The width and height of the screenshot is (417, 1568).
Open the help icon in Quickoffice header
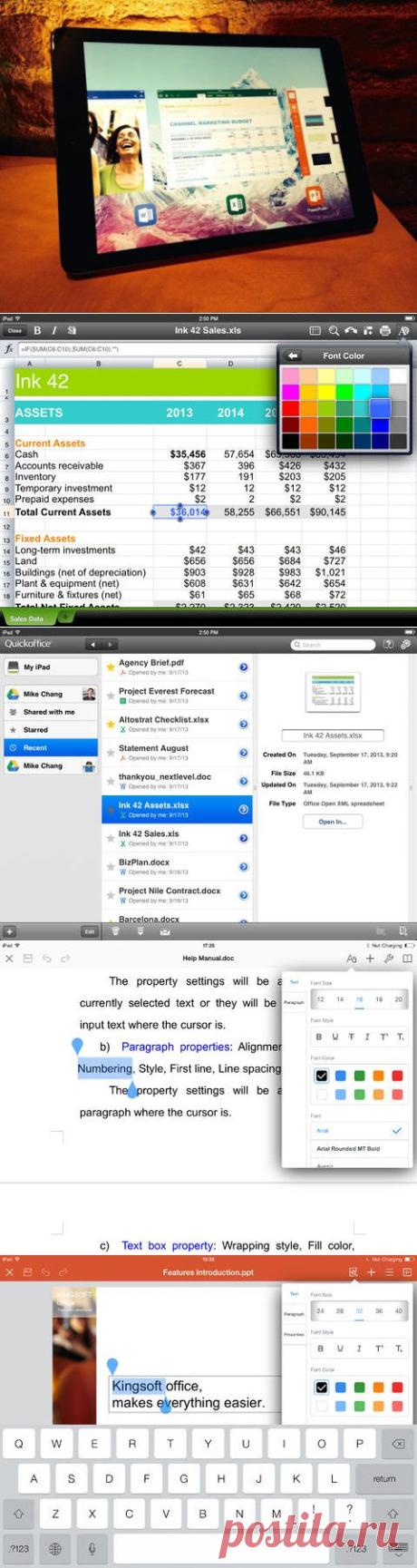(x=388, y=644)
